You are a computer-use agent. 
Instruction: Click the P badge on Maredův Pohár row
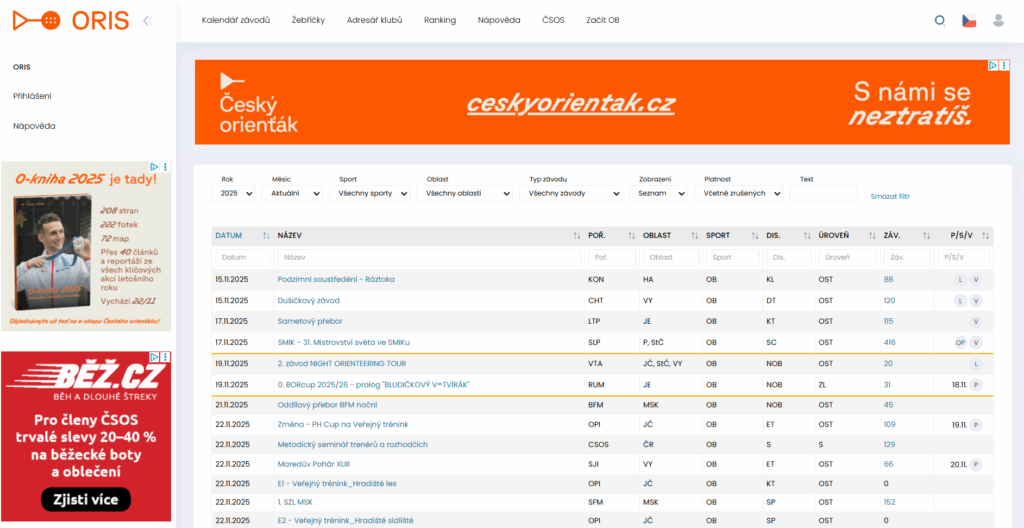pos(976,464)
